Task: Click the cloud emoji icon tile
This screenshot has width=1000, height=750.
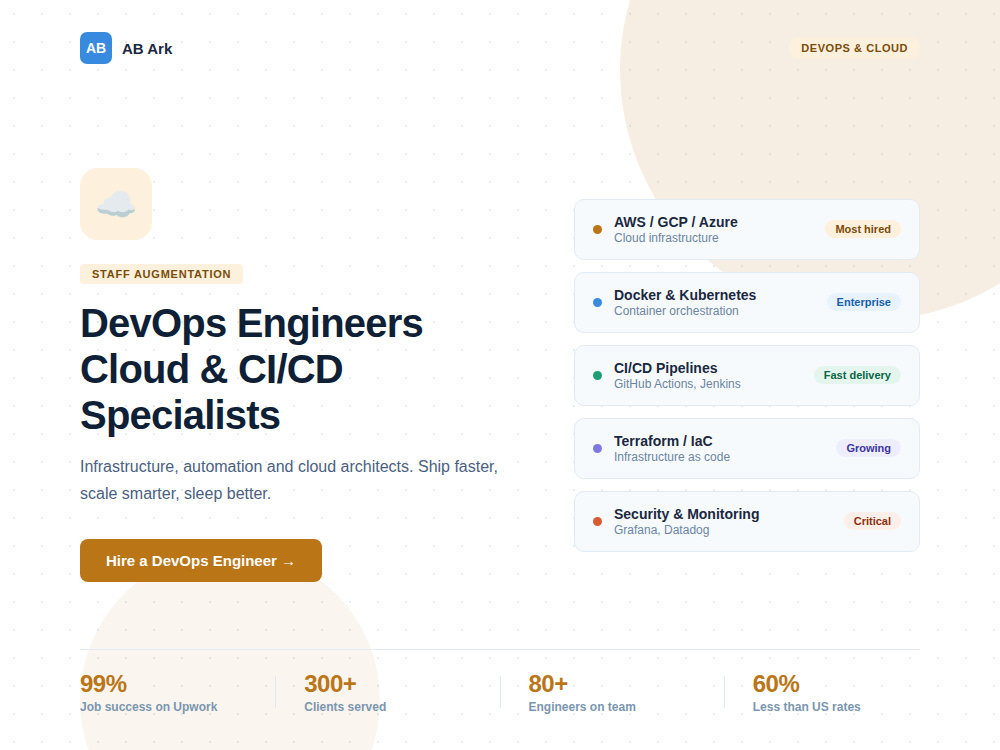Action: point(116,204)
